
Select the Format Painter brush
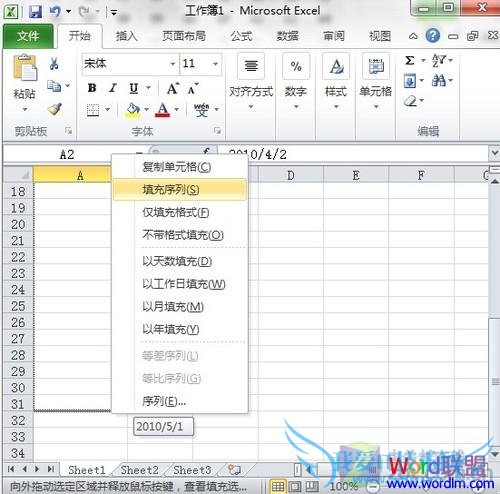click(x=55, y=108)
